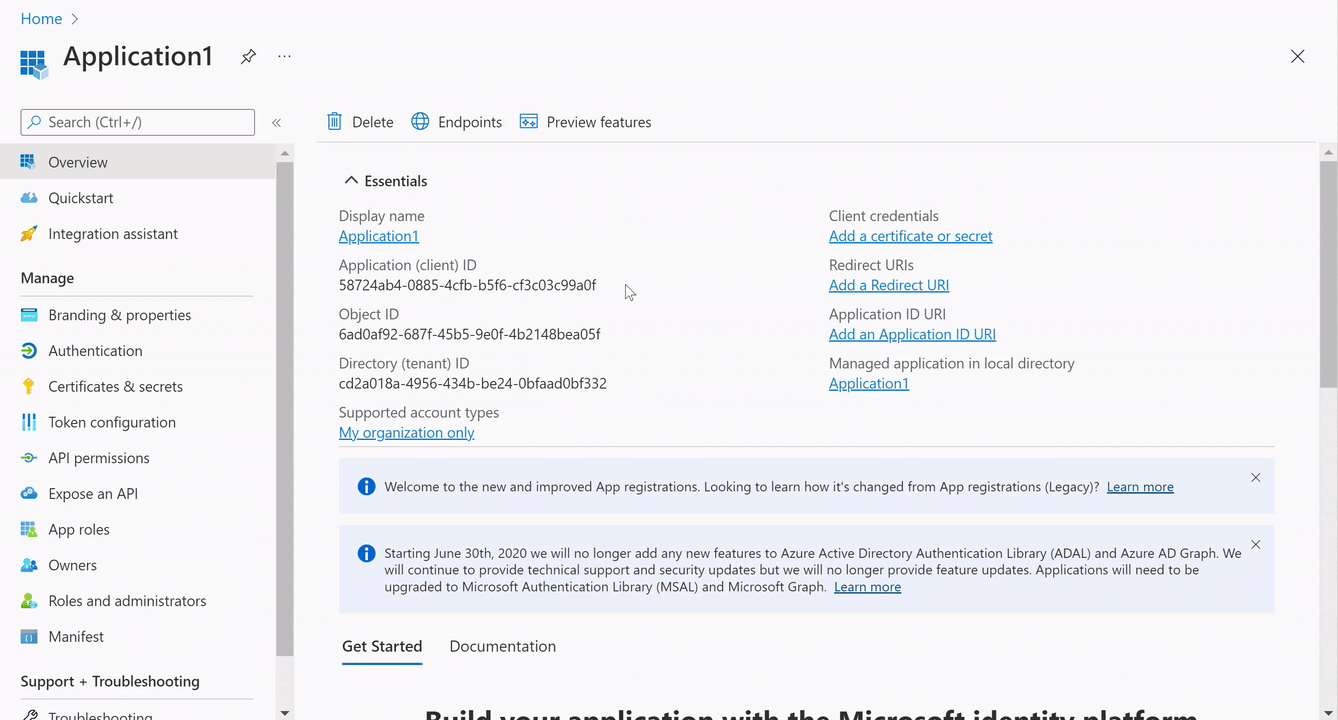
Task: Close the Application1 blade
Action: click(1297, 57)
